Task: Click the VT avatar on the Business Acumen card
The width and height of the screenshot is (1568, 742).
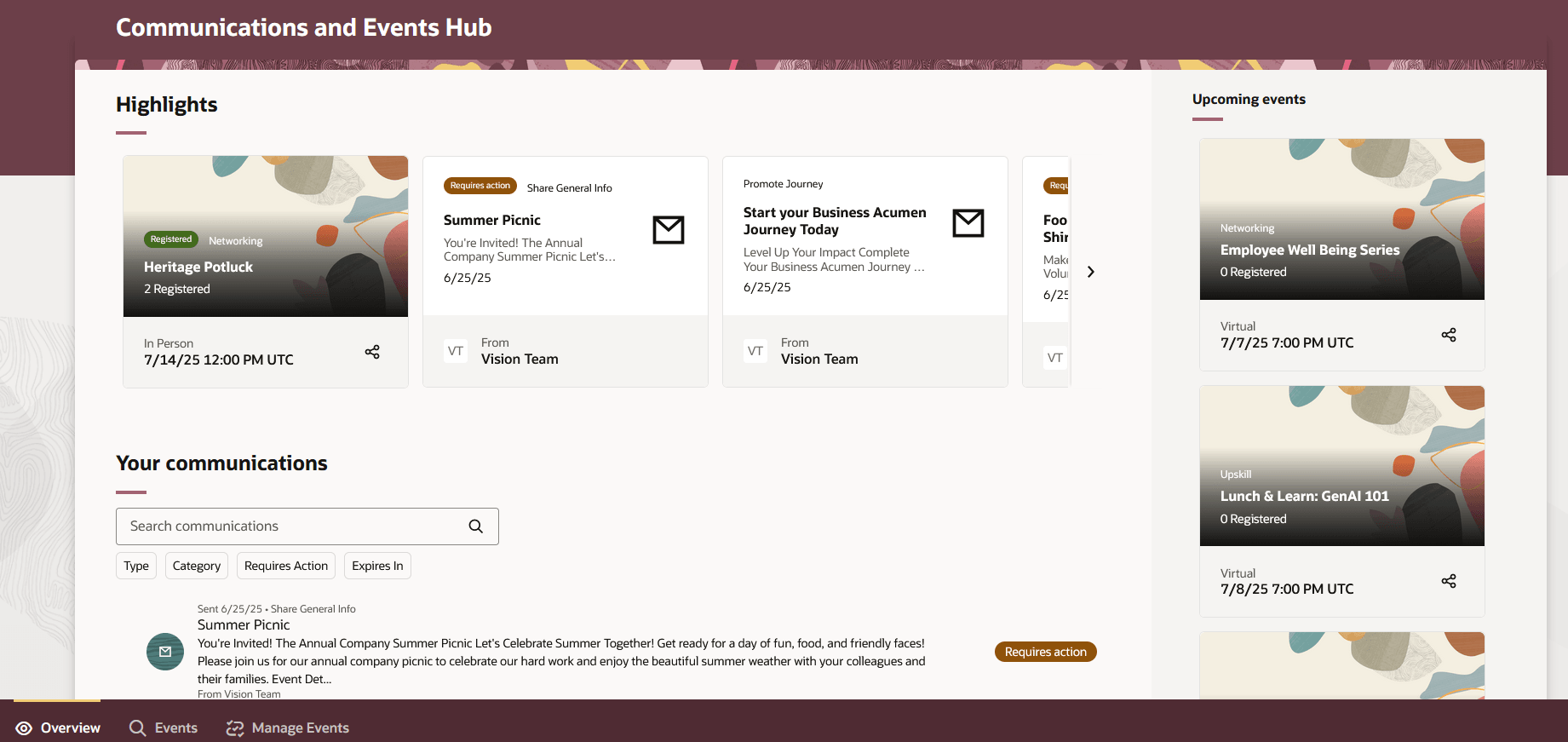Action: [755, 351]
